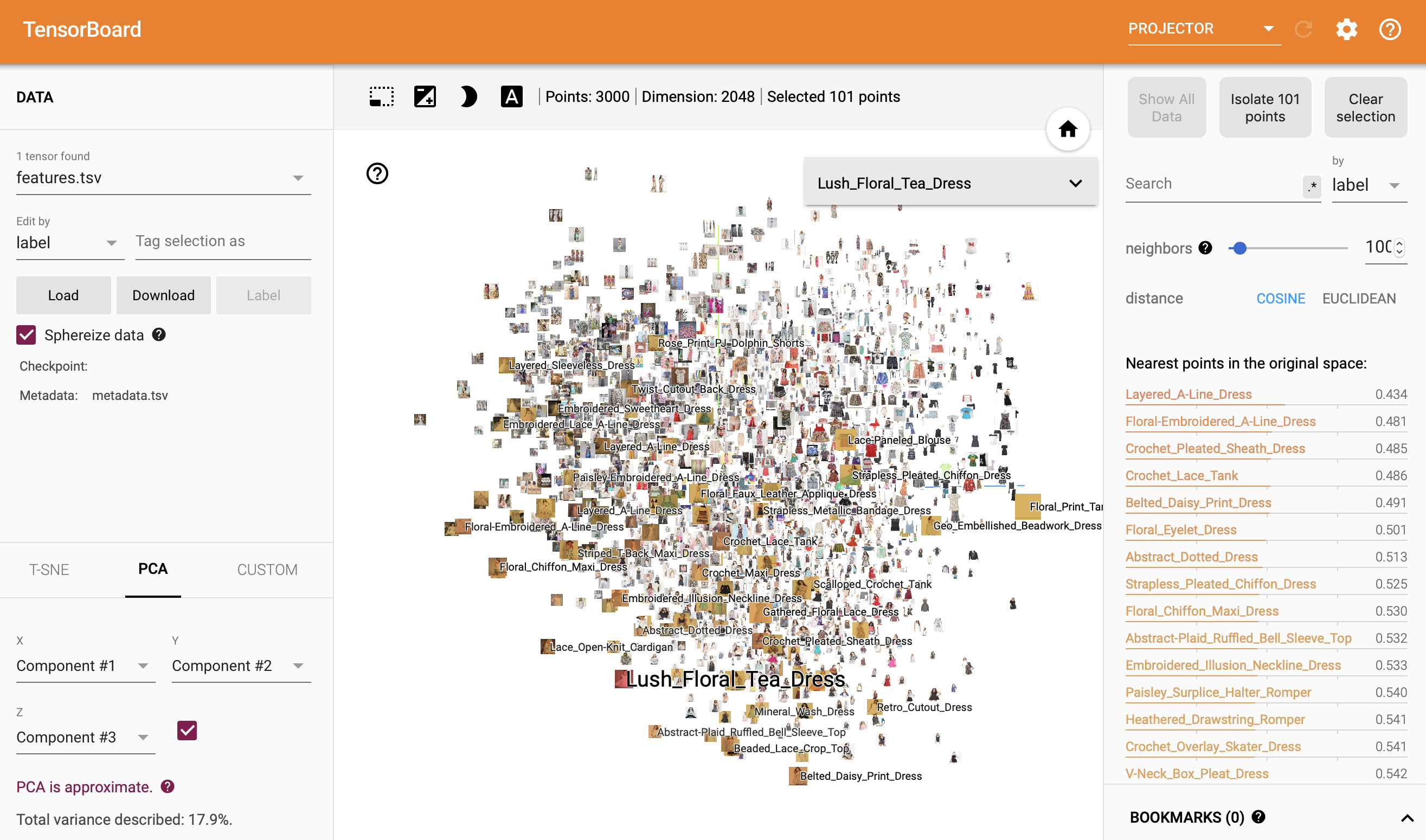Reset view with the home button
Viewport: 1426px width, 840px height.
pyautogui.click(x=1068, y=130)
